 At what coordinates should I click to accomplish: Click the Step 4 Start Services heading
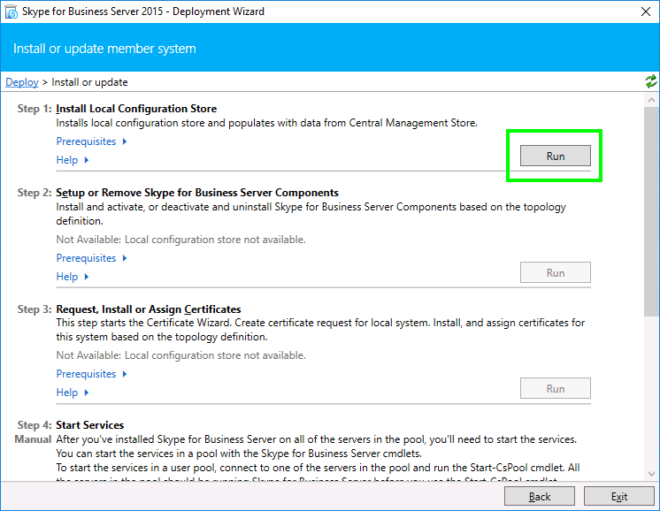90,425
